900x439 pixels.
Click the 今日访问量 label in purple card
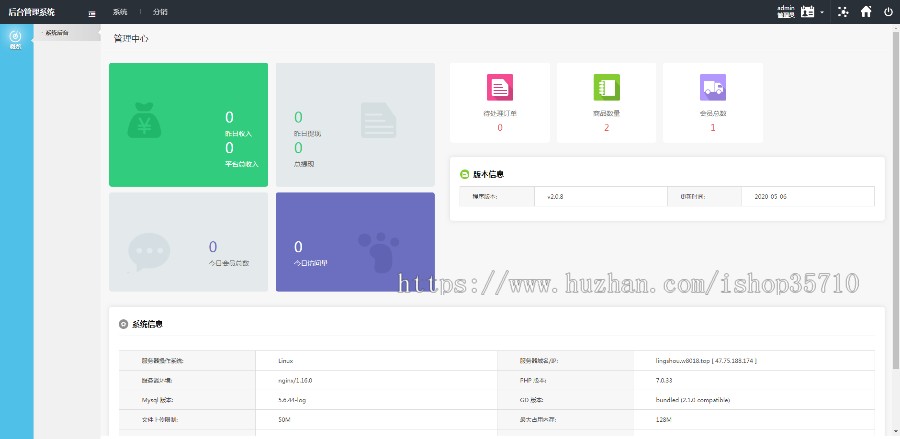311,263
